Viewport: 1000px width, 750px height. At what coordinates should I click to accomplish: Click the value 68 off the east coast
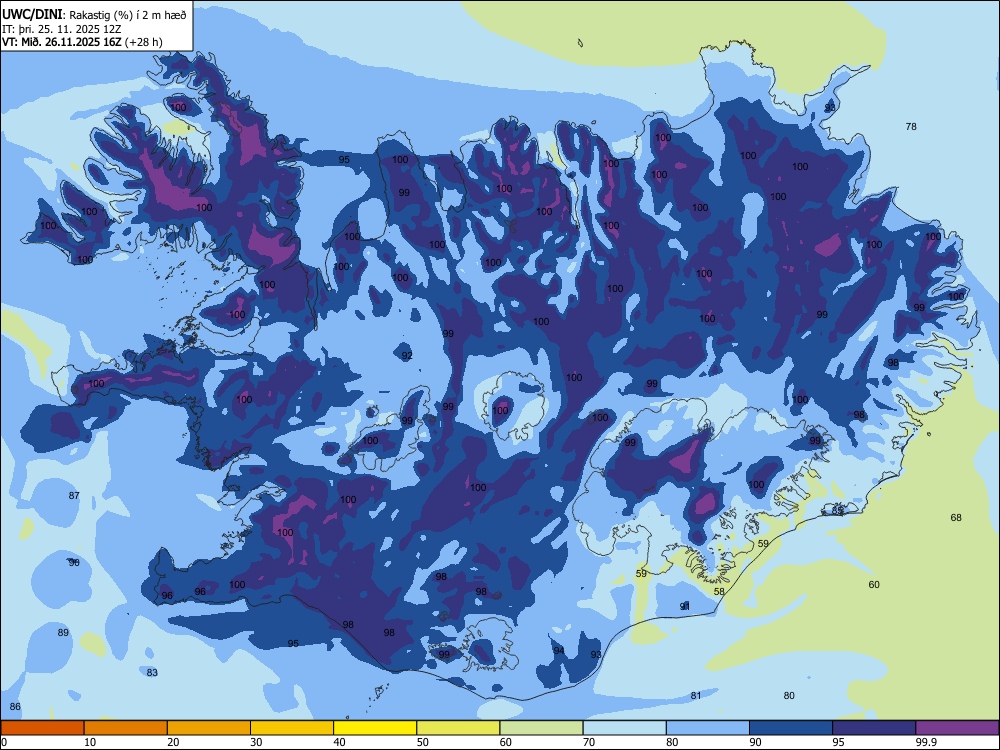click(x=956, y=518)
